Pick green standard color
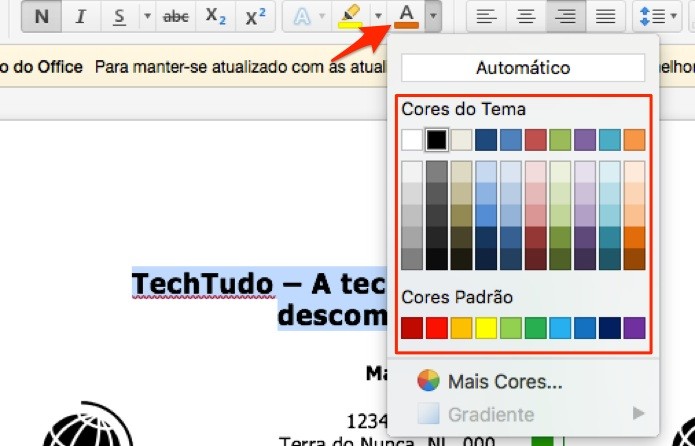 [535, 328]
